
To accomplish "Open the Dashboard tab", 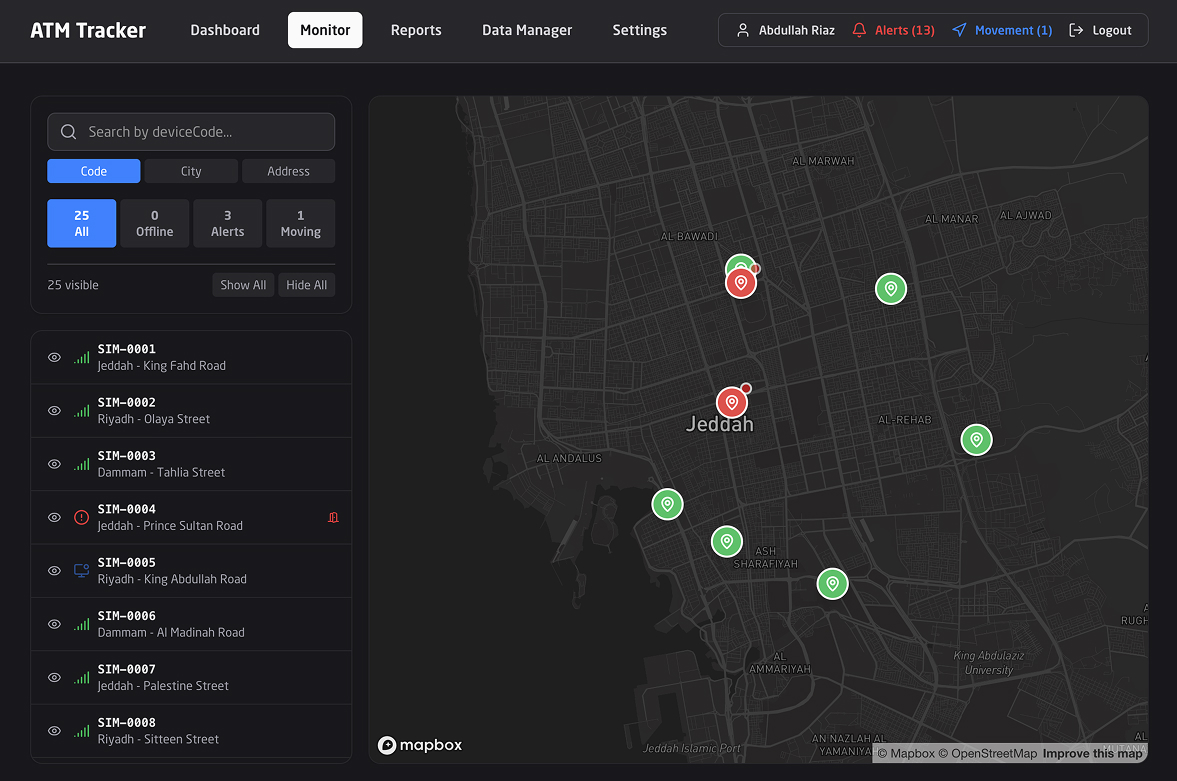I will tap(225, 30).
